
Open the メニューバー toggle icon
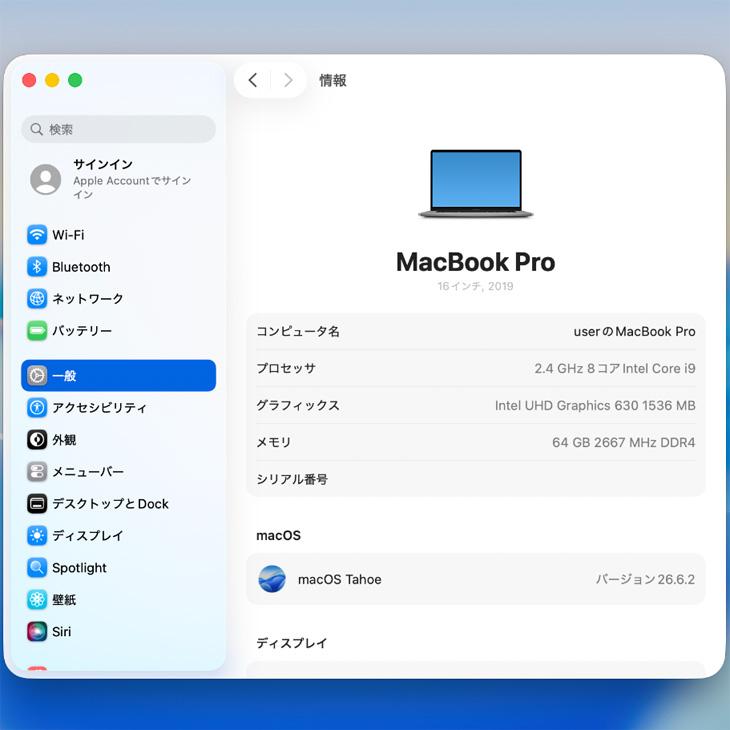[x=37, y=472]
